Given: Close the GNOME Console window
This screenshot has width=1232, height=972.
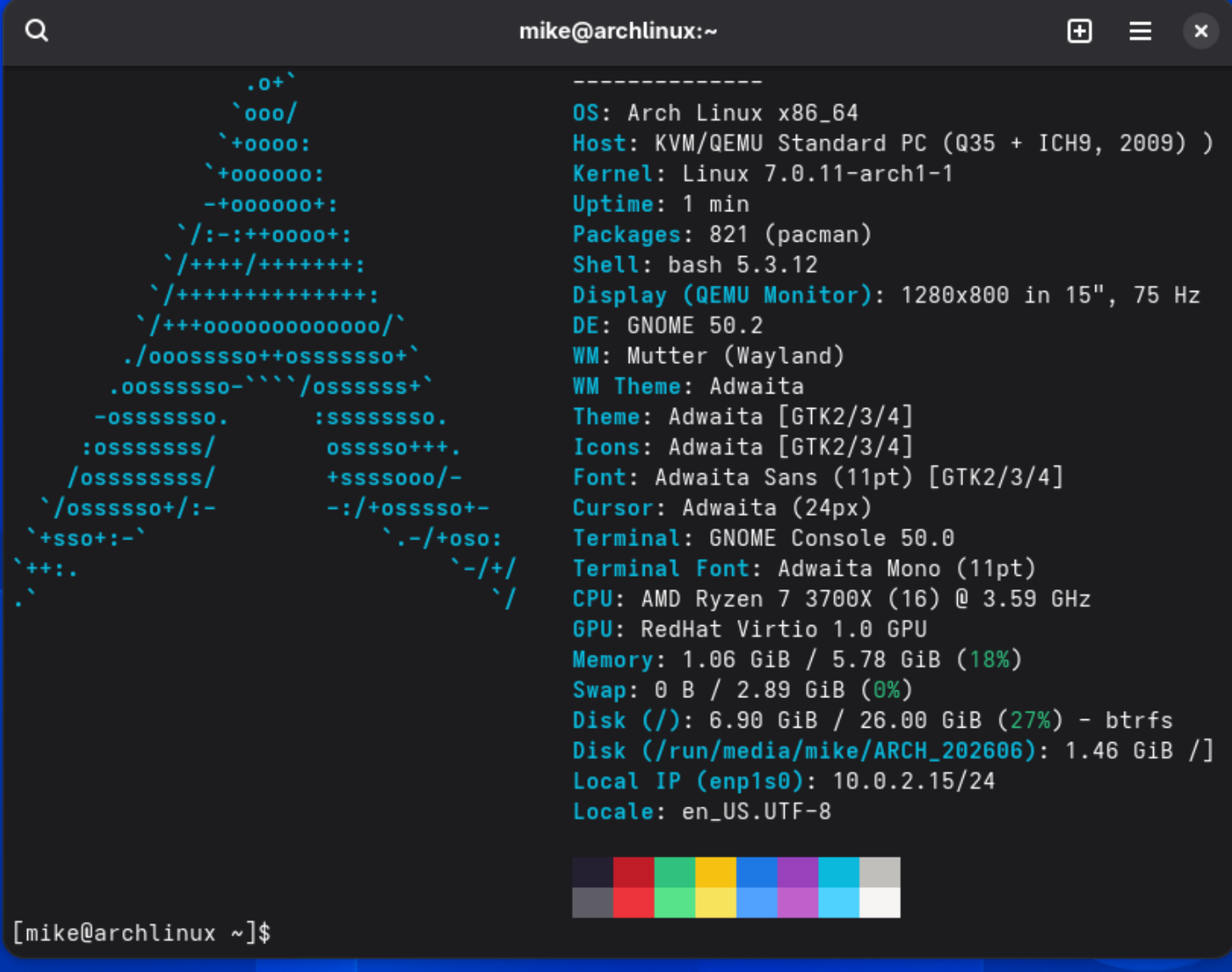Looking at the screenshot, I should 1201,31.
